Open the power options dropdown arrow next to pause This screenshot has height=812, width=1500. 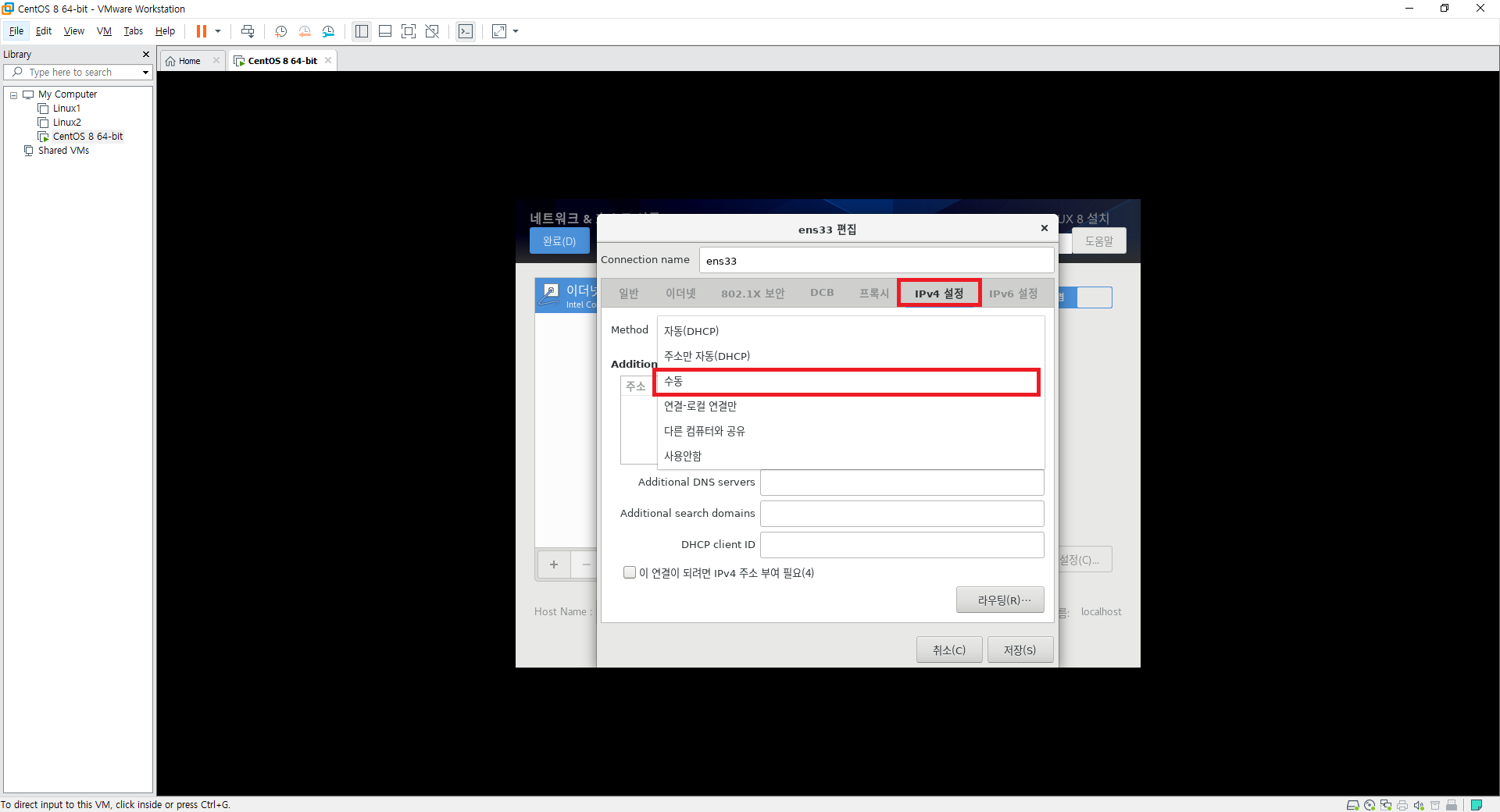(218, 31)
